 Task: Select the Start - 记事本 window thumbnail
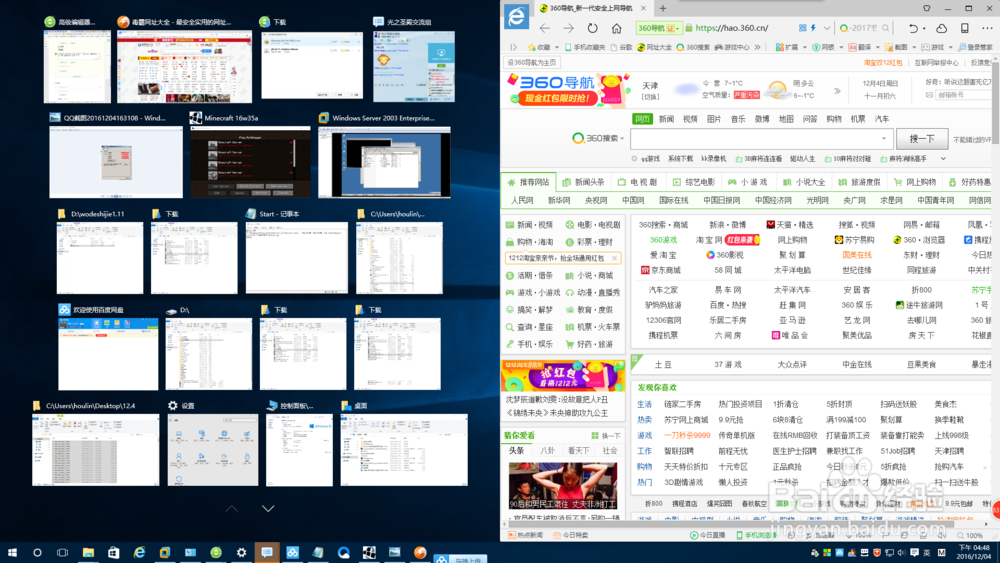click(x=297, y=258)
